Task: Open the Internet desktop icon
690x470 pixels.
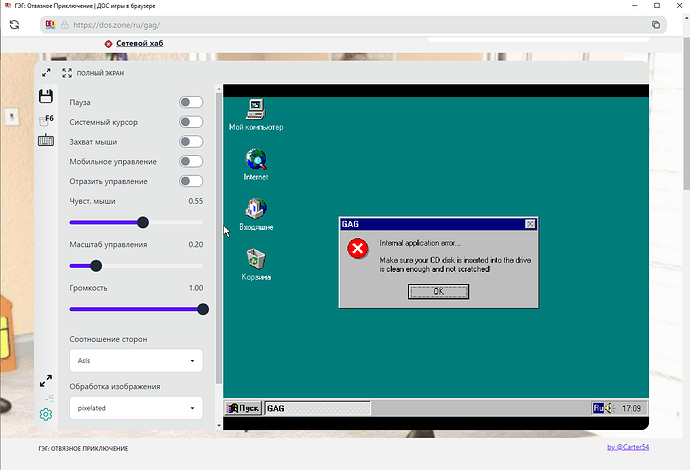Action: [256, 160]
